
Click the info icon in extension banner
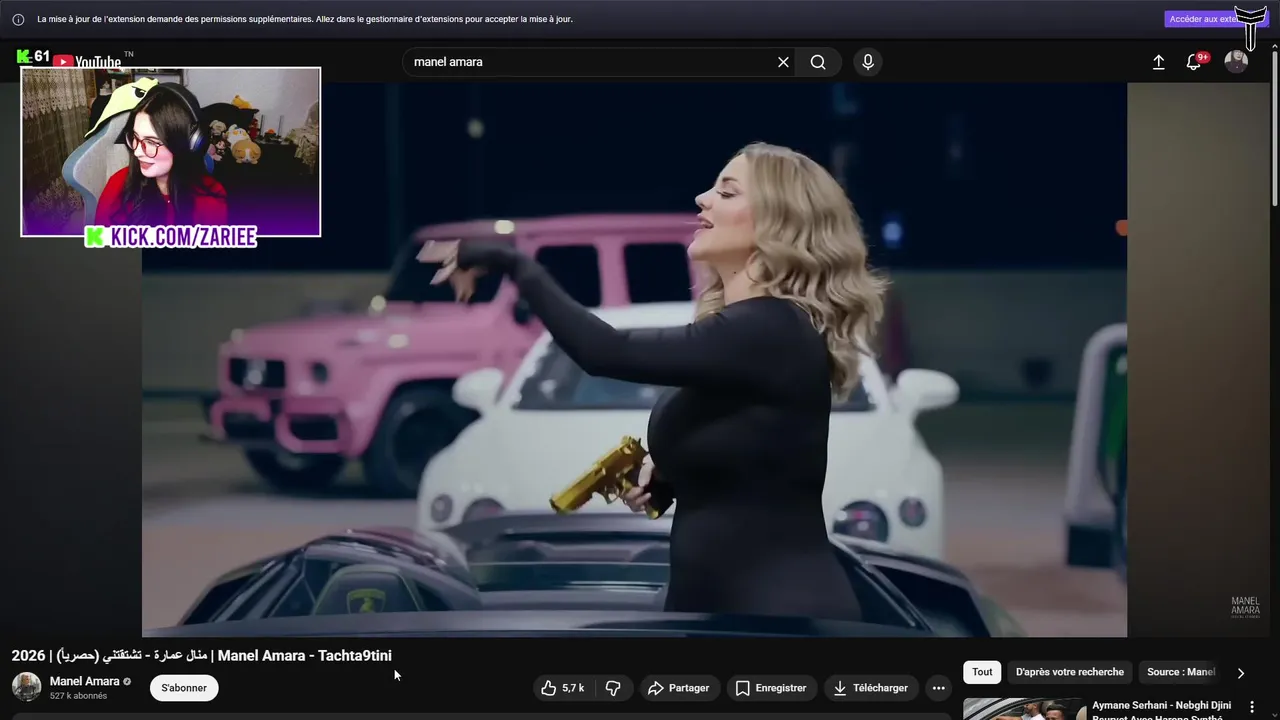click(18, 19)
